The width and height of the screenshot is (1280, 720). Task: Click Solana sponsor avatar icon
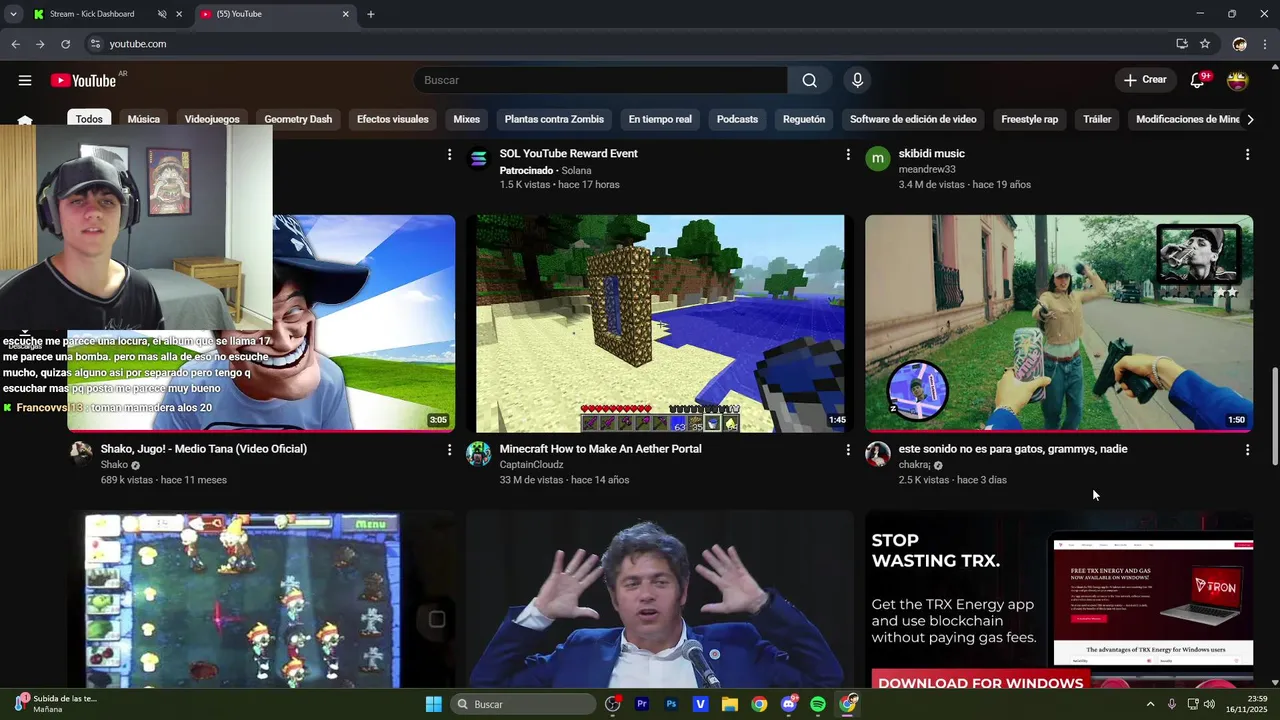click(x=479, y=159)
